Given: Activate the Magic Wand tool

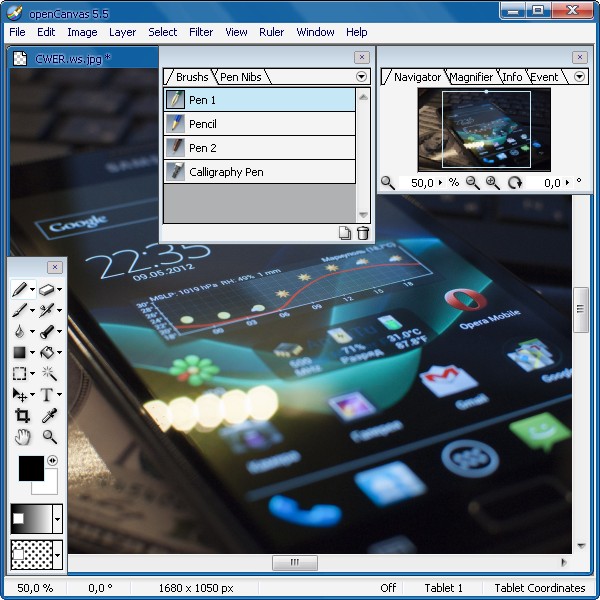Looking at the screenshot, I should 48,373.
